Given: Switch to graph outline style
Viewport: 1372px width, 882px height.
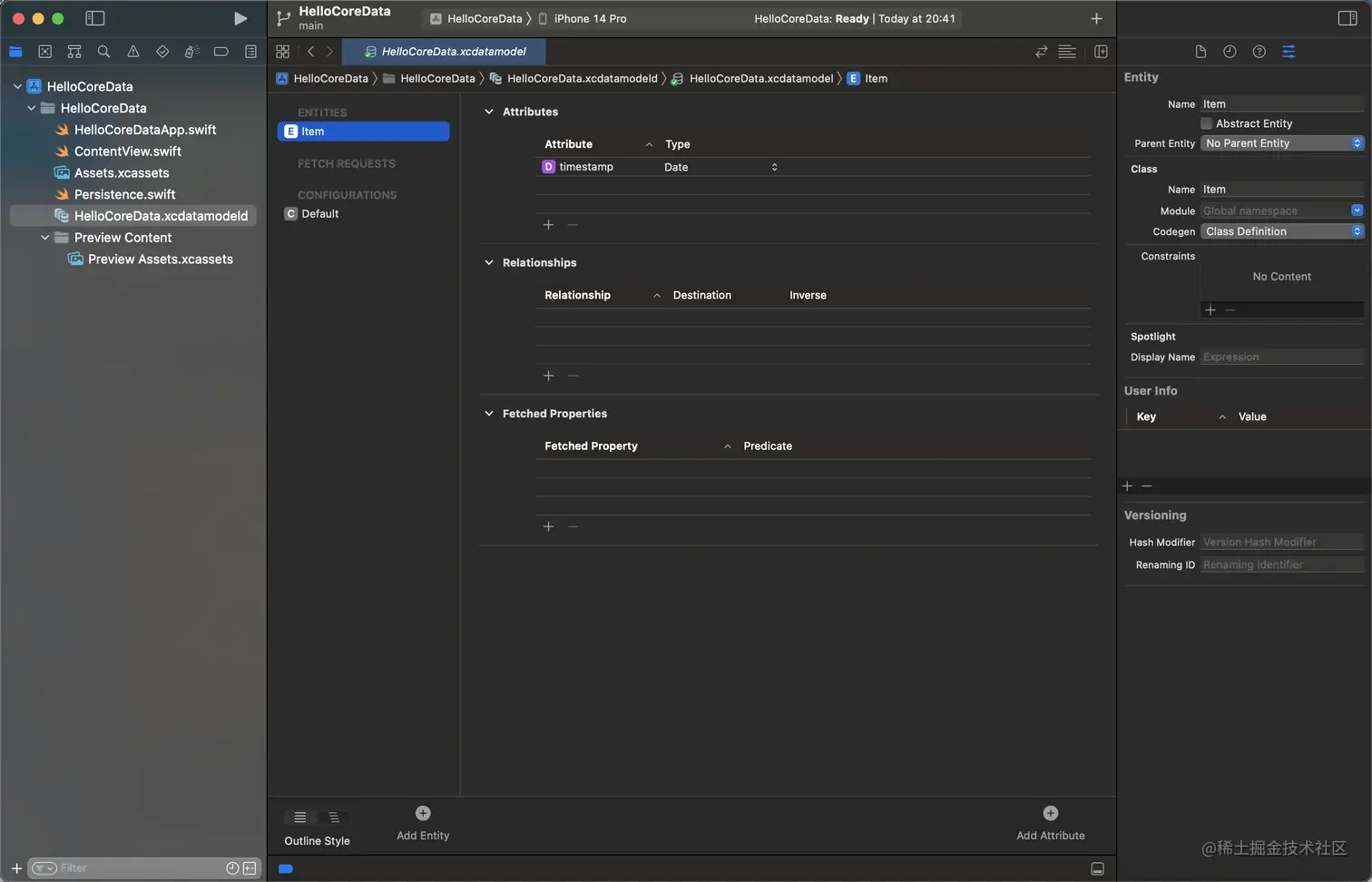Looking at the screenshot, I should [334, 818].
